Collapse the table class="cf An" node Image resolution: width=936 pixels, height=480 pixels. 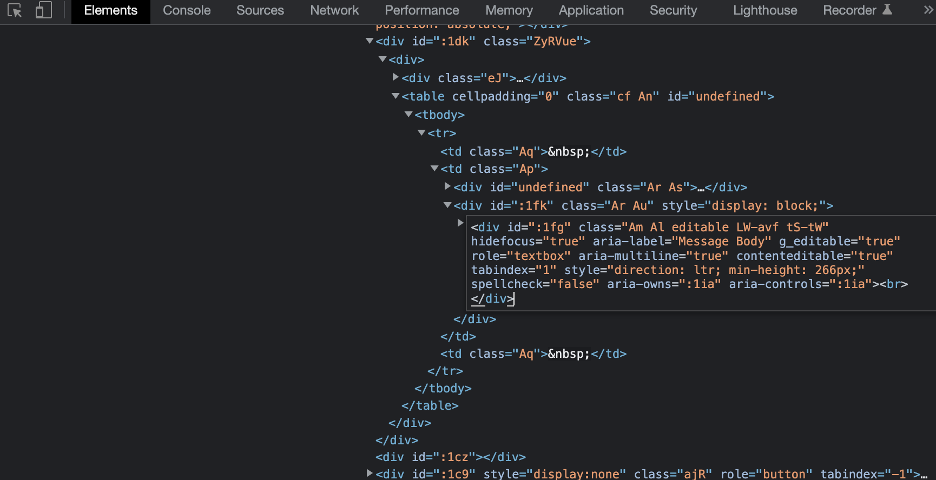(396, 96)
